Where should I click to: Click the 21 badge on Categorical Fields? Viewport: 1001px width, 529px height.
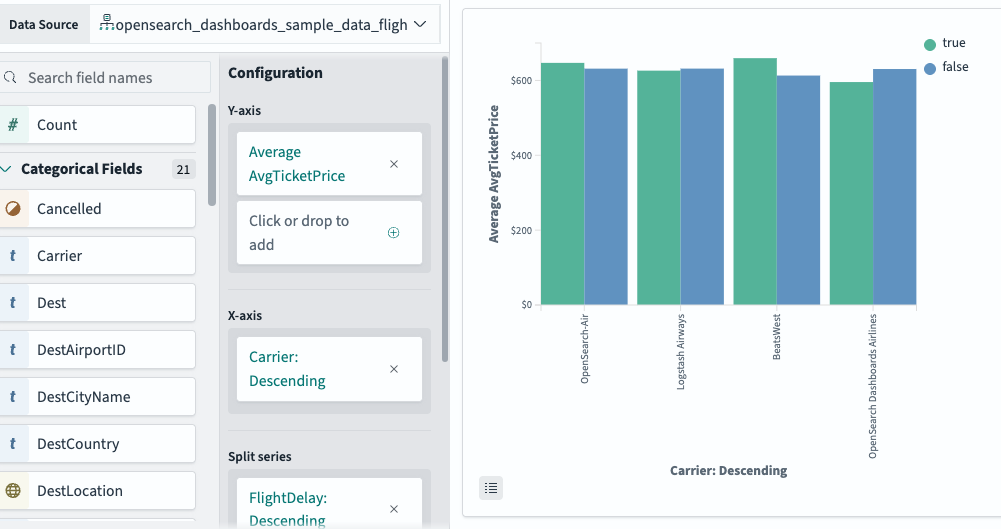point(183,169)
